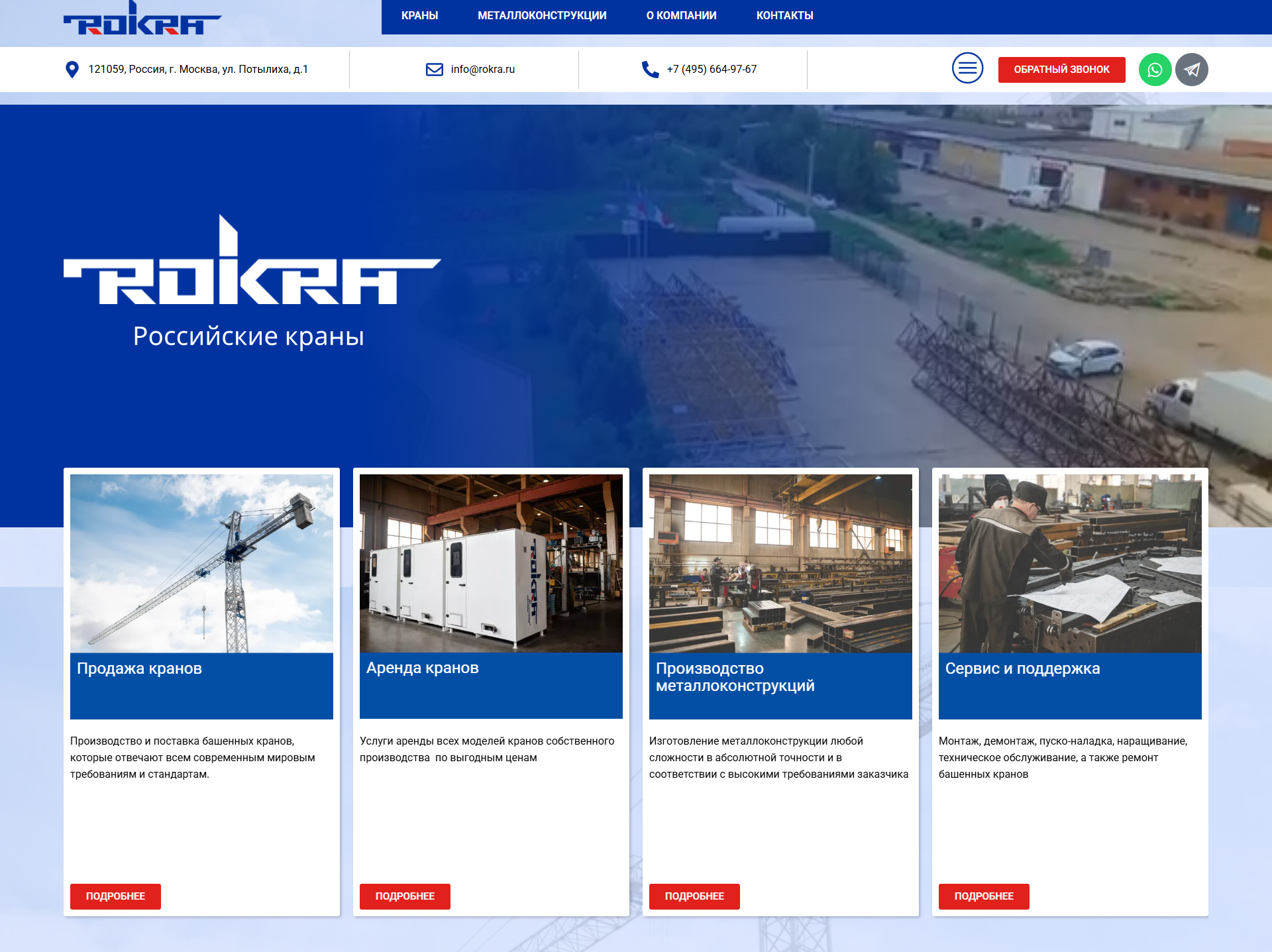The height and width of the screenshot is (952, 1272).
Task: Open the О КОМПАНИИ navigation tab
Action: pos(680,15)
